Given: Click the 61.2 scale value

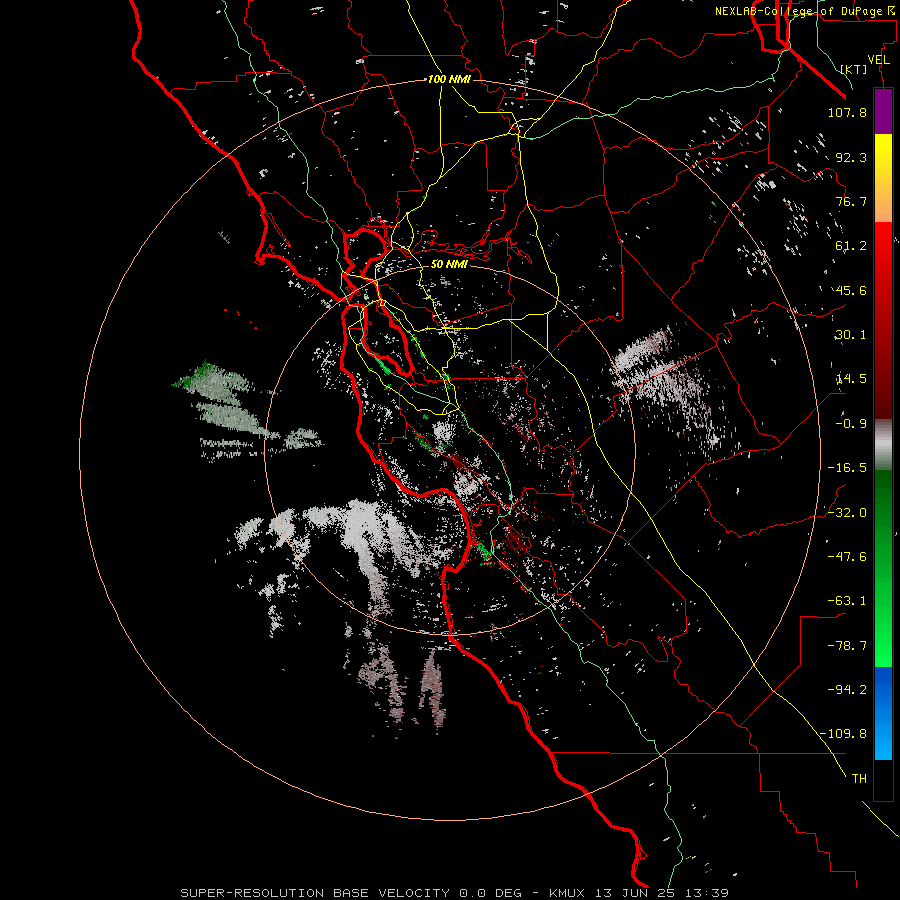Looking at the screenshot, I should pyautogui.click(x=851, y=246).
